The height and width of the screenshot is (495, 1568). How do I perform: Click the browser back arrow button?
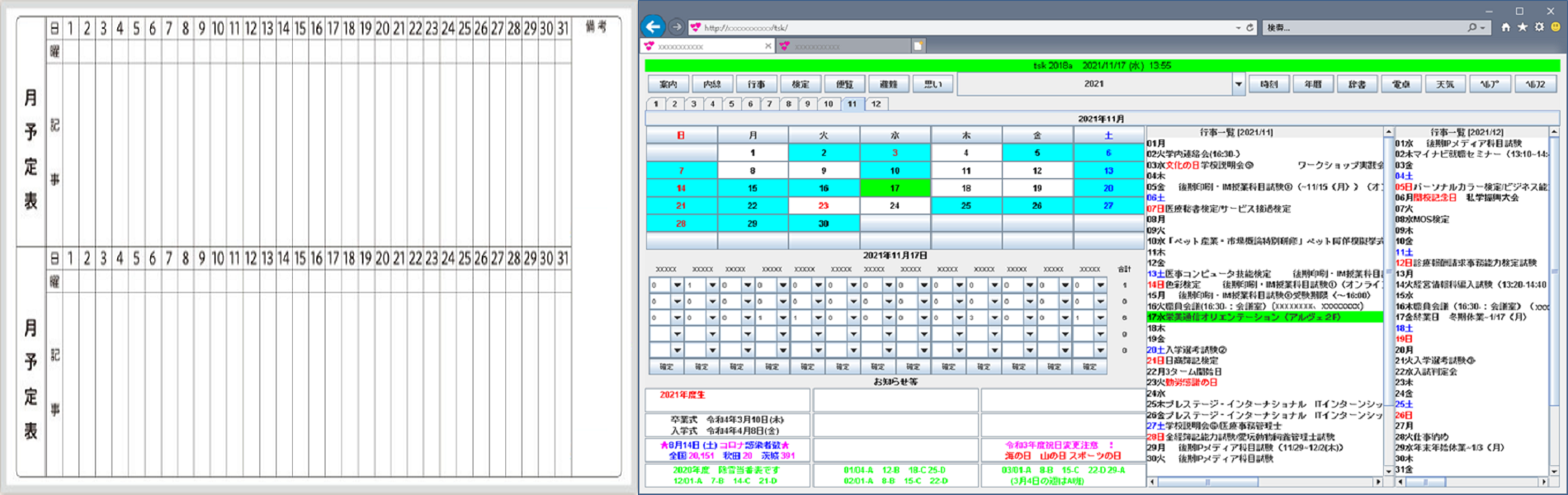(x=653, y=26)
